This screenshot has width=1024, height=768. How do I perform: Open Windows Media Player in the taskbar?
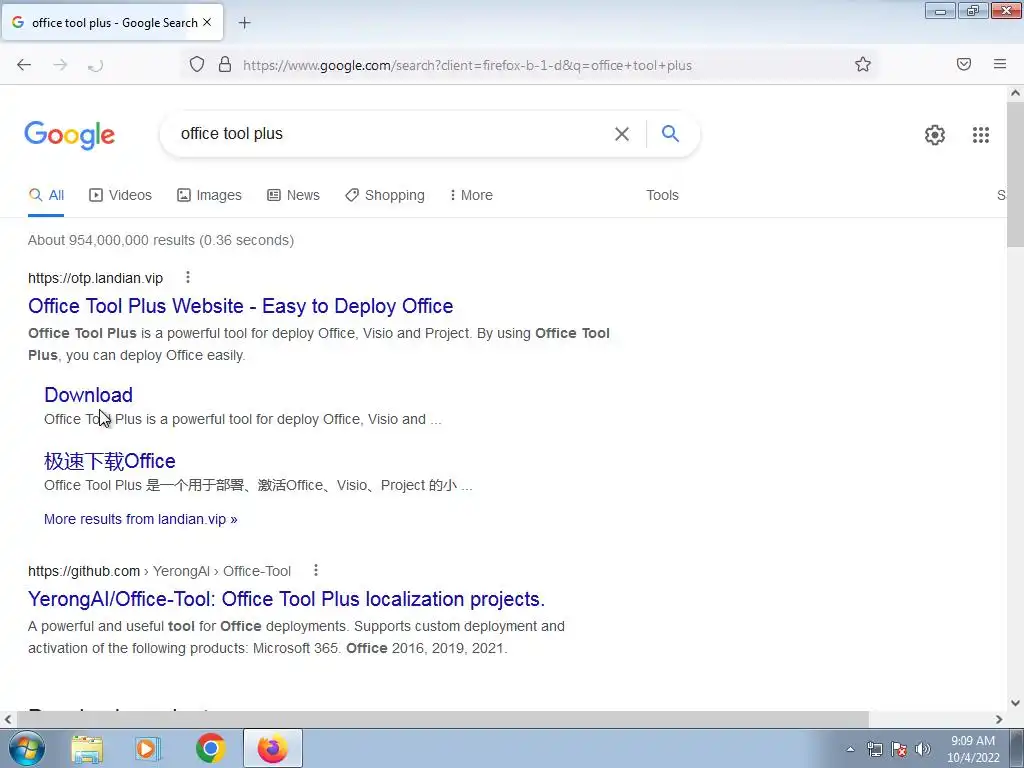148,749
